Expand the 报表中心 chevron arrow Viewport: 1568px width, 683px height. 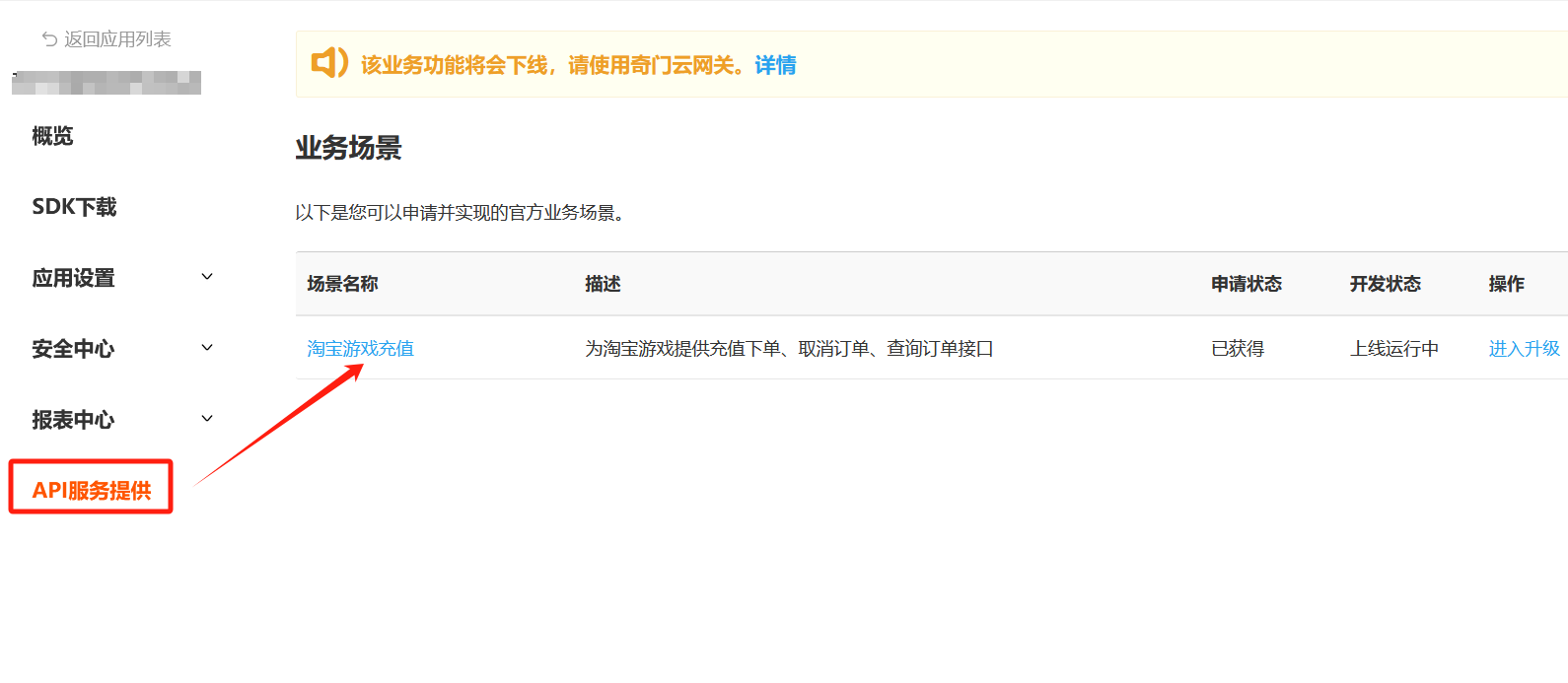click(207, 419)
